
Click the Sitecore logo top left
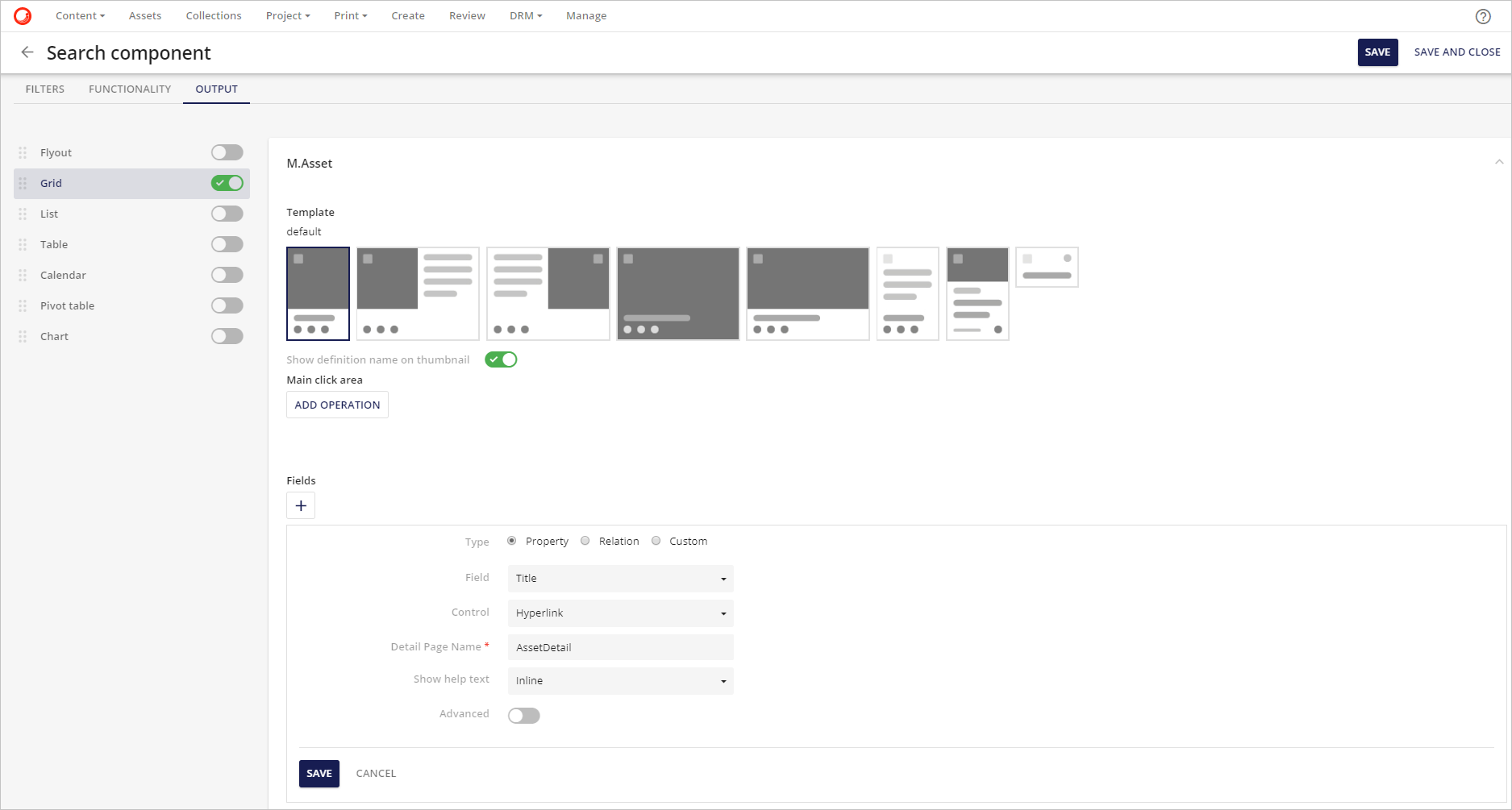click(x=22, y=15)
